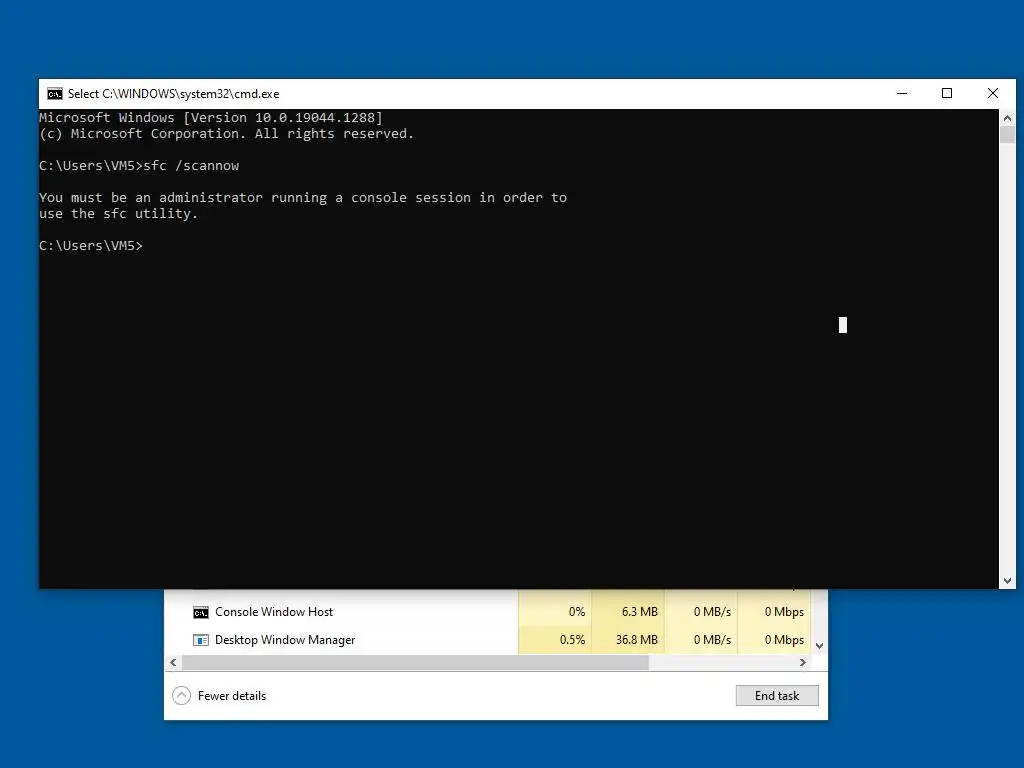Image resolution: width=1024 pixels, height=768 pixels.
Task: Close the cmd.exe window
Action: [x=993, y=93]
